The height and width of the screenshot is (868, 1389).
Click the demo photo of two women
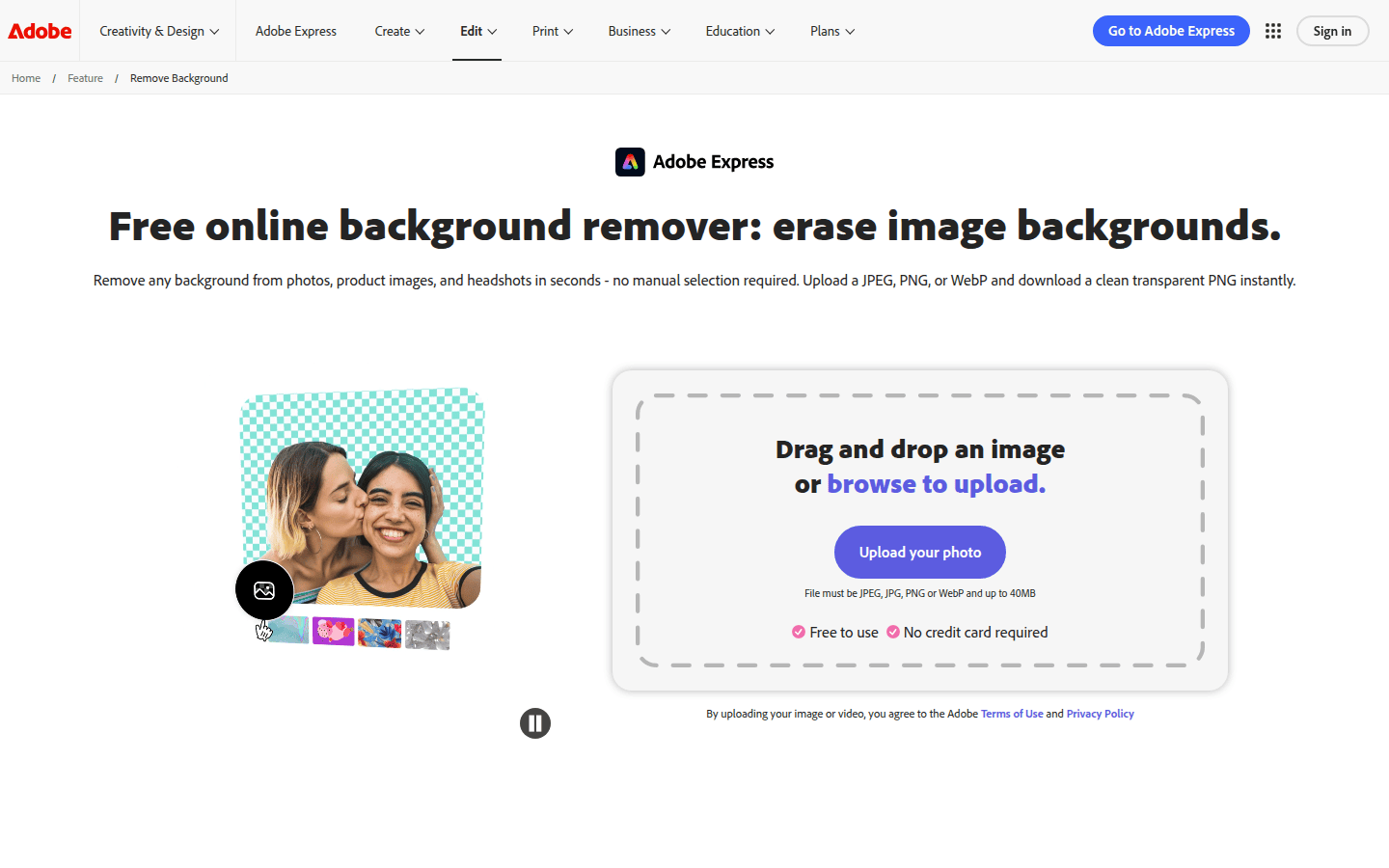coord(363,498)
